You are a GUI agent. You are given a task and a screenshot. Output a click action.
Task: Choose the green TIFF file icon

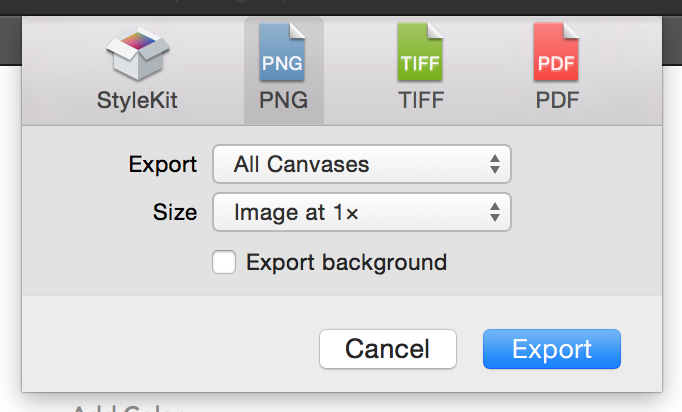tap(420, 54)
